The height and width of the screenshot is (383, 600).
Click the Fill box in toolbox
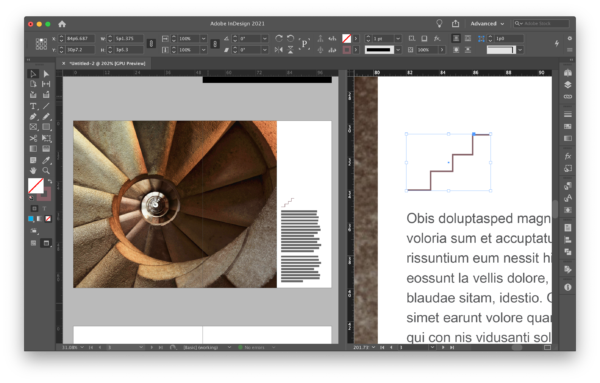coord(36,186)
